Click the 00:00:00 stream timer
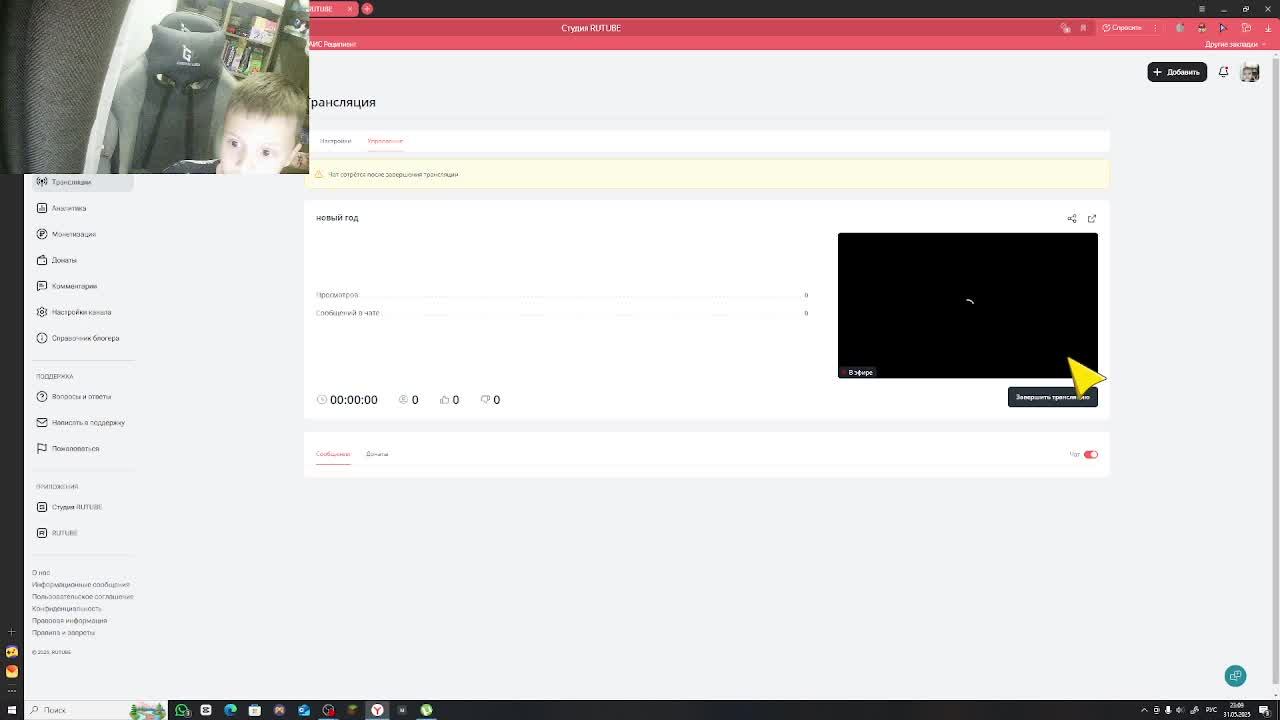Image resolution: width=1280 pixels, height=720 pixels. 353,399
